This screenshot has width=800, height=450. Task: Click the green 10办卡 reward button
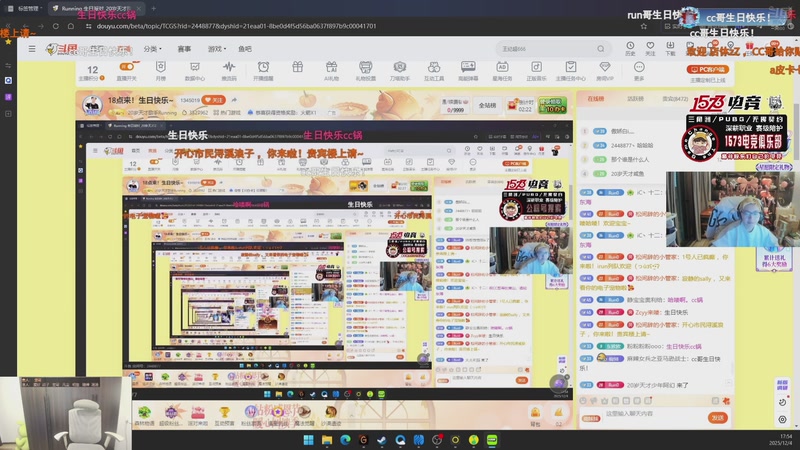click(x=552, y=106)
